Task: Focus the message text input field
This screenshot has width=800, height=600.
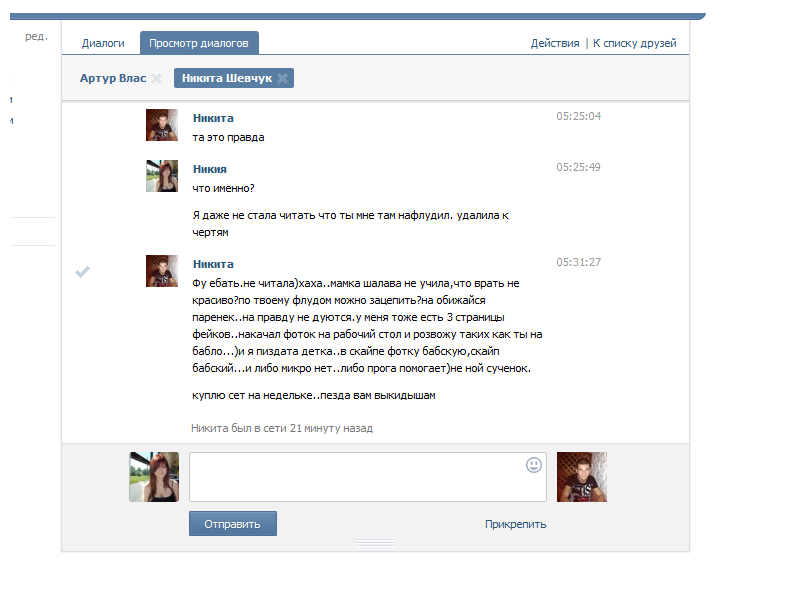Action: [x=355, y=477]
